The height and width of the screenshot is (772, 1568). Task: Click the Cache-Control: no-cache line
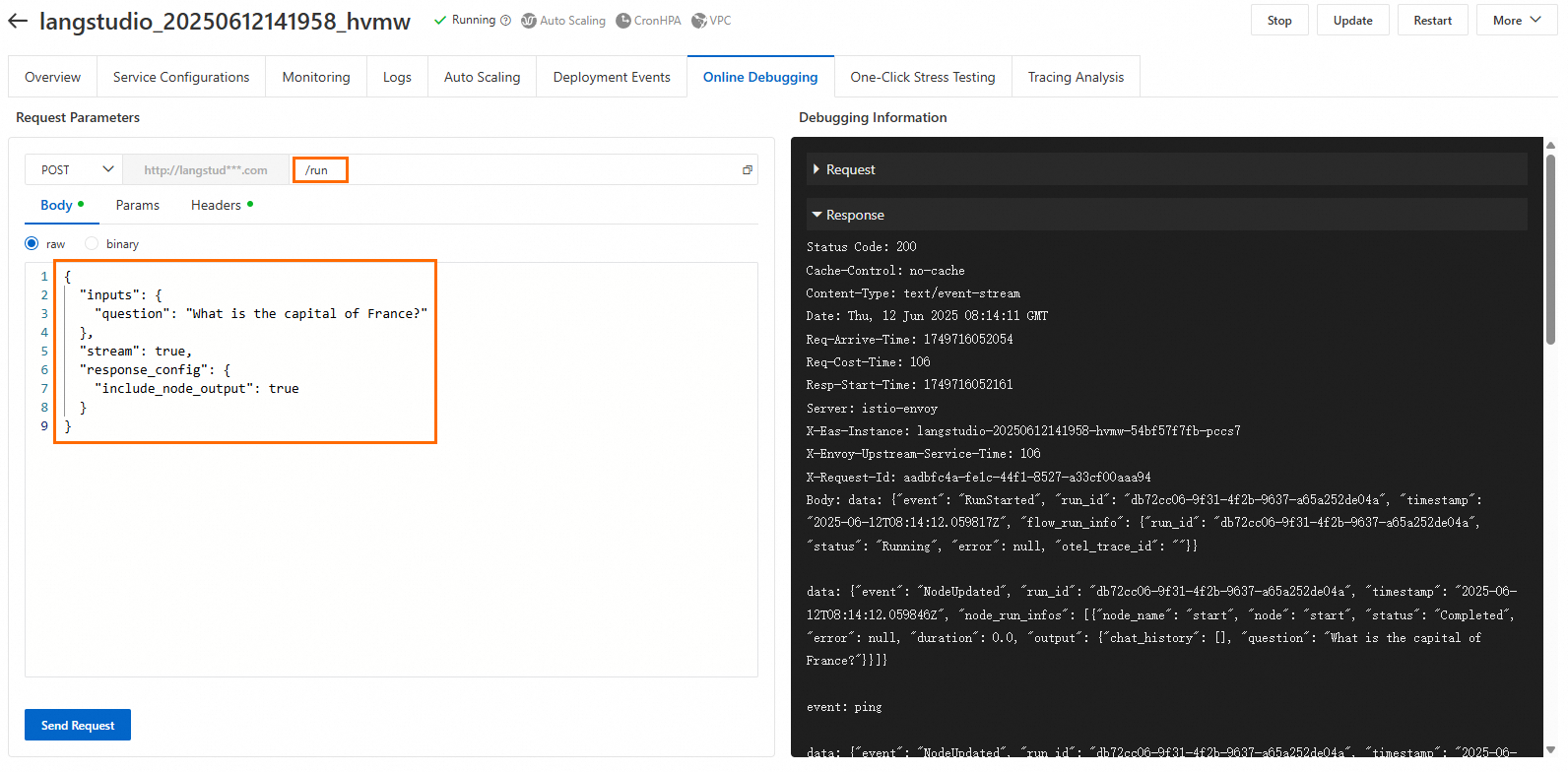click(885, 271)
